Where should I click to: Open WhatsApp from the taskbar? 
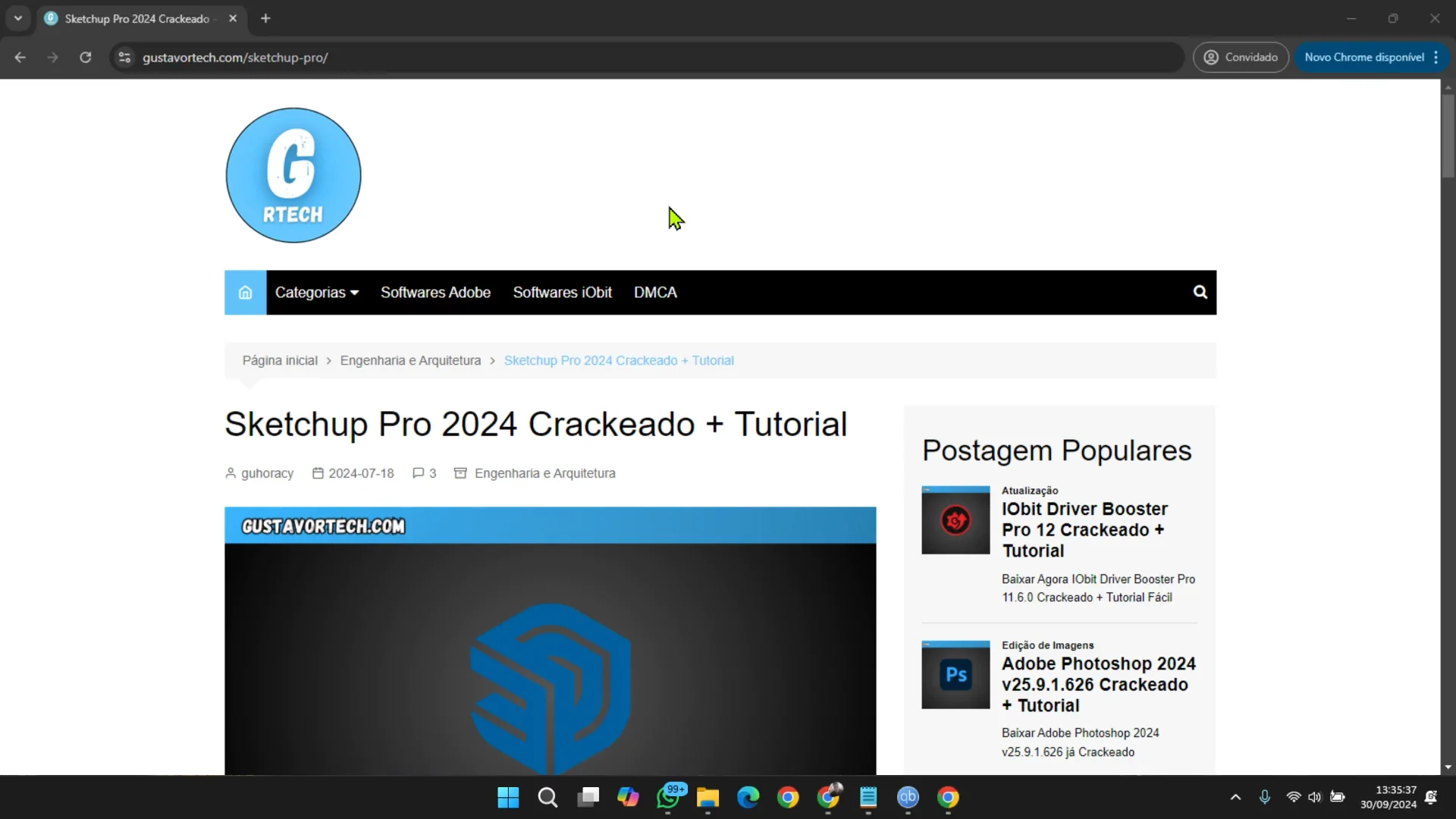(x=668, y=798)
